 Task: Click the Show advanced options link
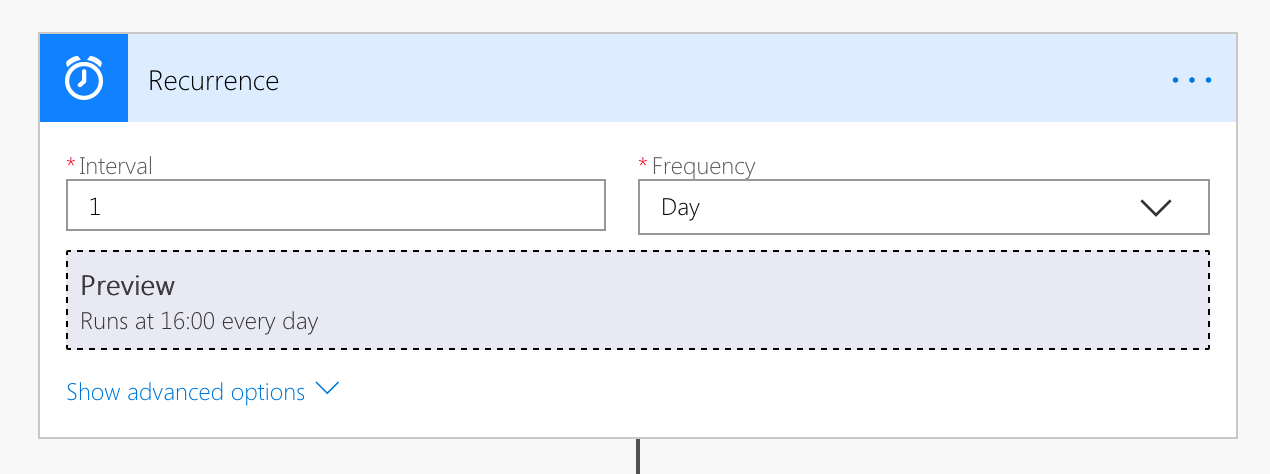[x=186, y=392]
